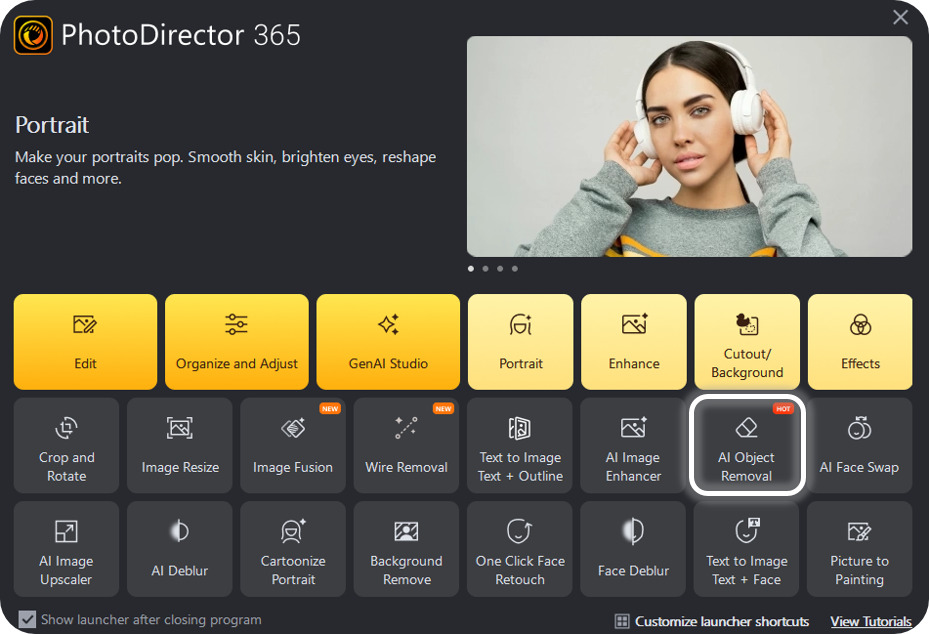Open the View Tutorials link
This screenshot has height=634, width=929.
(x=871, y=621)
